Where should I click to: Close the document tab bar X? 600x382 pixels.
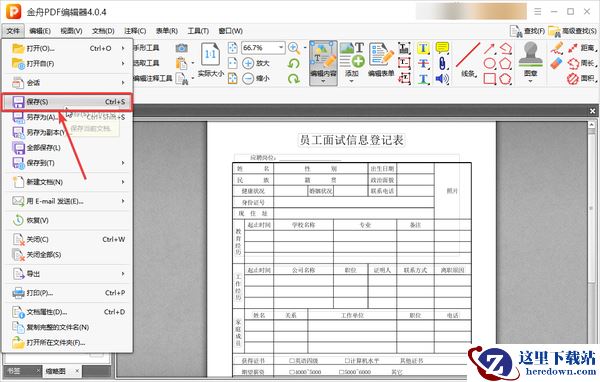click(x=592, y=111)
